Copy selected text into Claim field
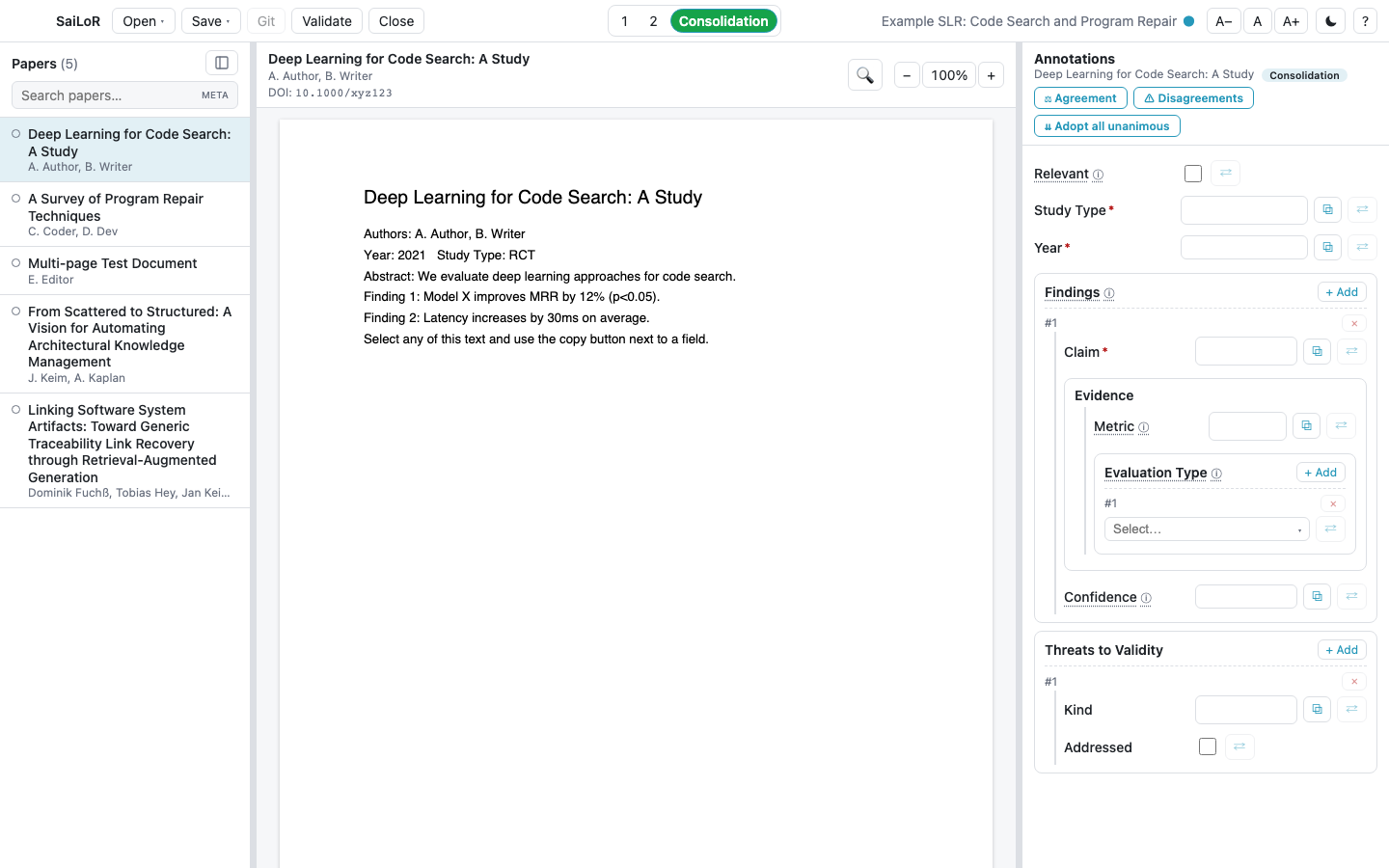The height and width of the screenshot is (868, 1389). (x=1317, y=351)
